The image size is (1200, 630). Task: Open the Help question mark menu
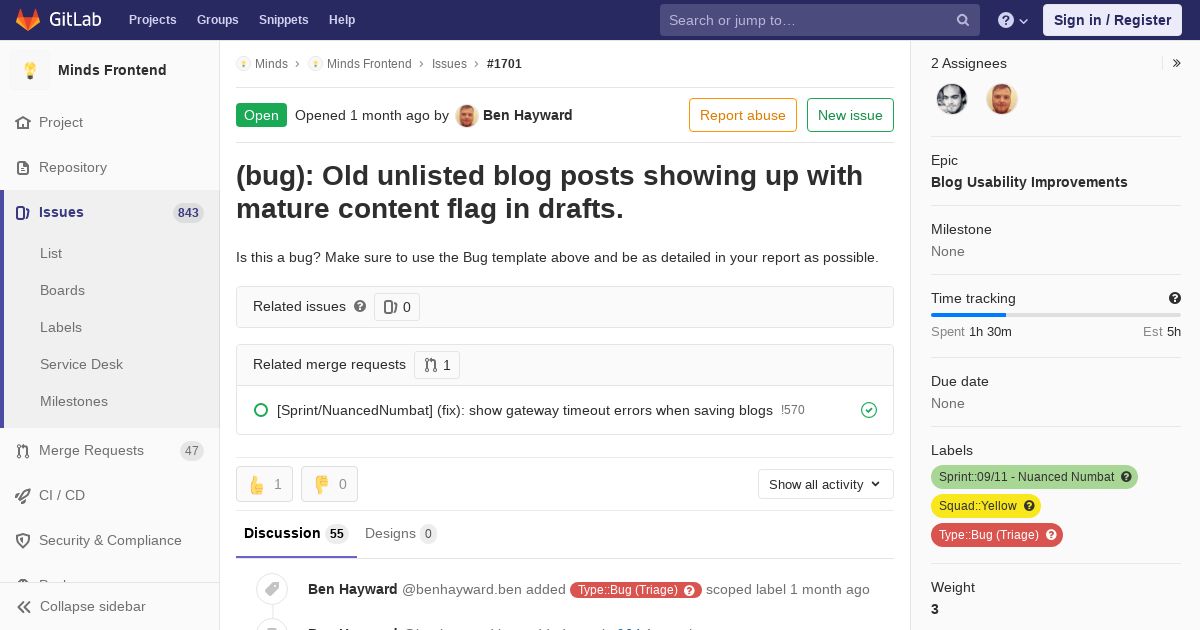coord(1013,20)
